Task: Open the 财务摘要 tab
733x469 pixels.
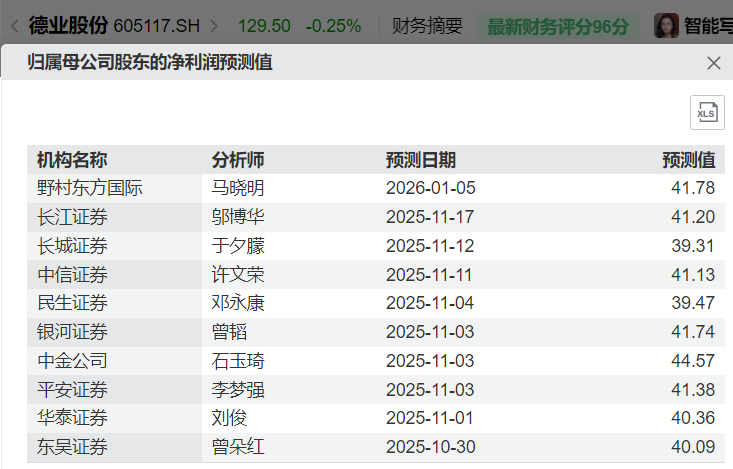Action: click(427, 26)
